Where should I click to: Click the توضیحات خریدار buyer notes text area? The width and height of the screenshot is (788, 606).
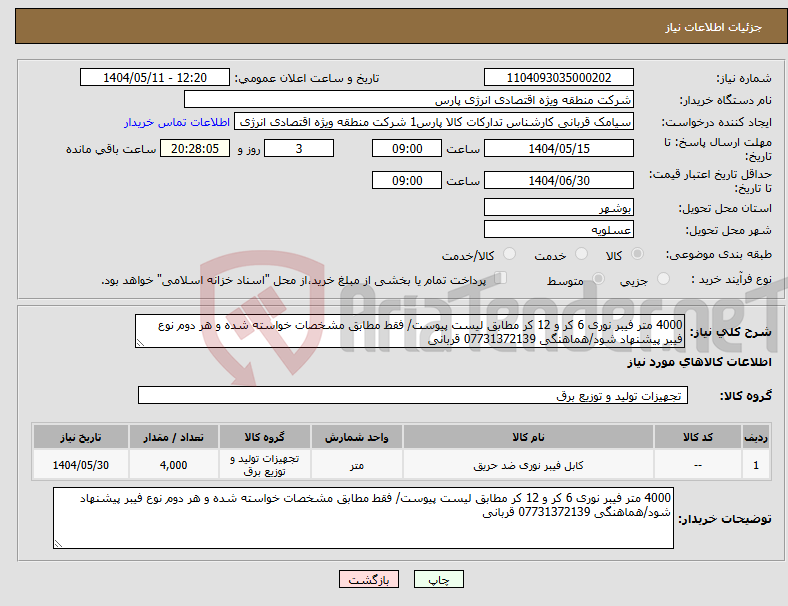click(363, 518)
